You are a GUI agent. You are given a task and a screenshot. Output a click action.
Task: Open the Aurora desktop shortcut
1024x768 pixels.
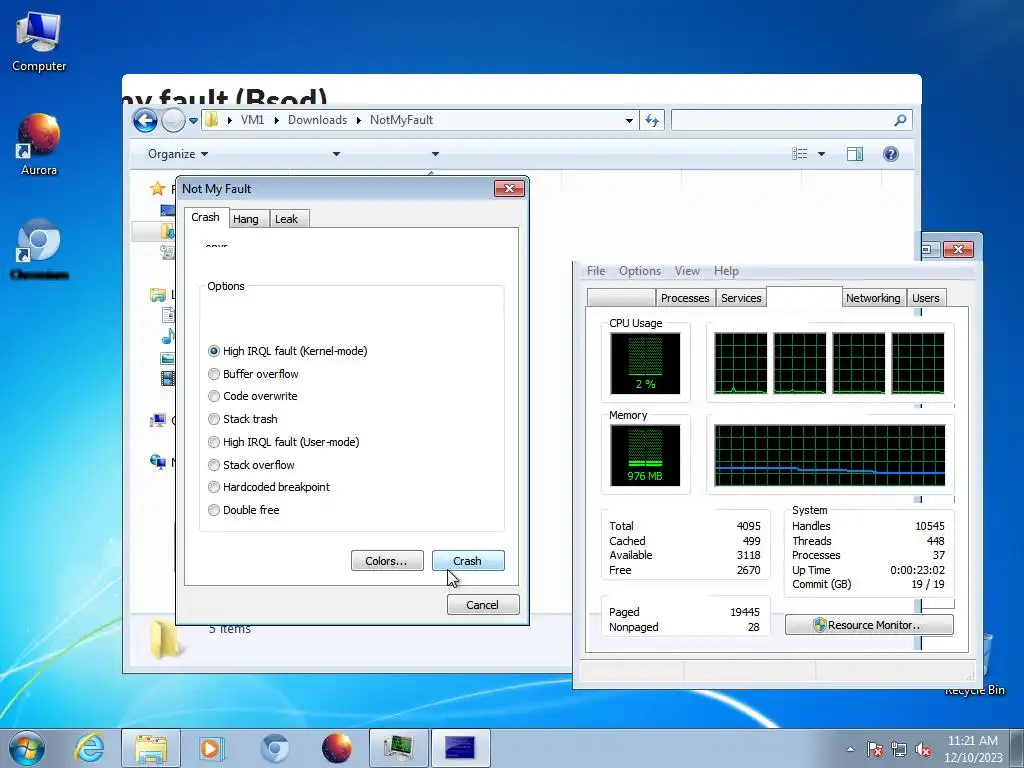(x=39, y=145)
